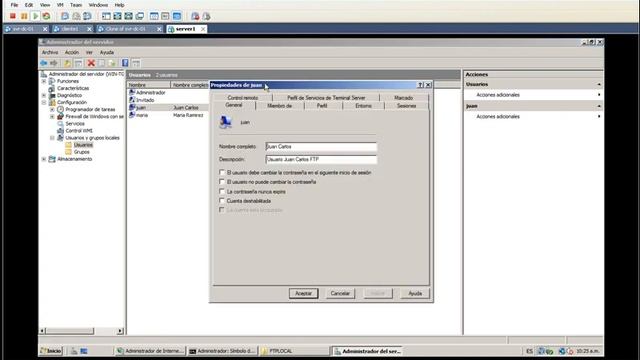The image size is (640, 360).
Task: Expand the Funciones tree node
Action: [x=44, y=81]
